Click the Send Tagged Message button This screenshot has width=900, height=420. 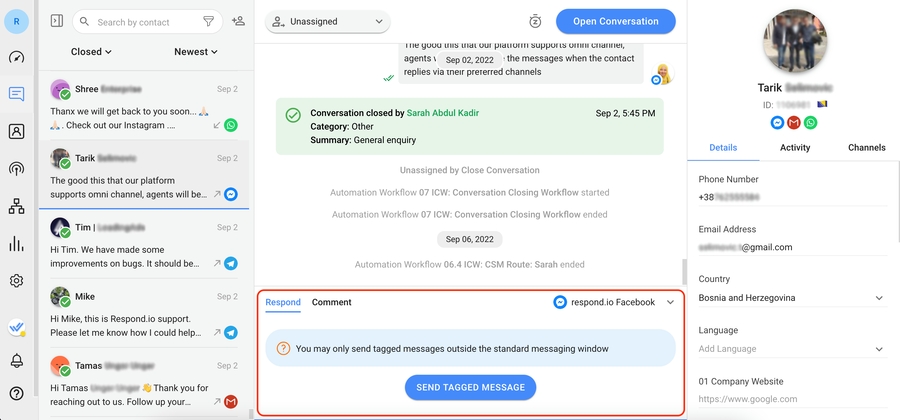(x=470, y=387)
